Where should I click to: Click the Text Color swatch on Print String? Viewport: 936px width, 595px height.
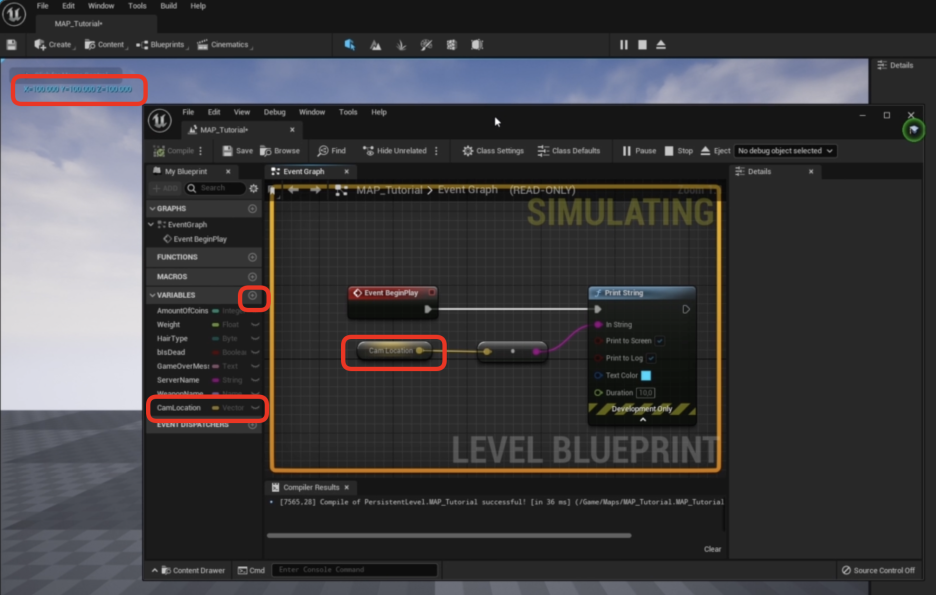pyautogui.click(x=646, y=375)
